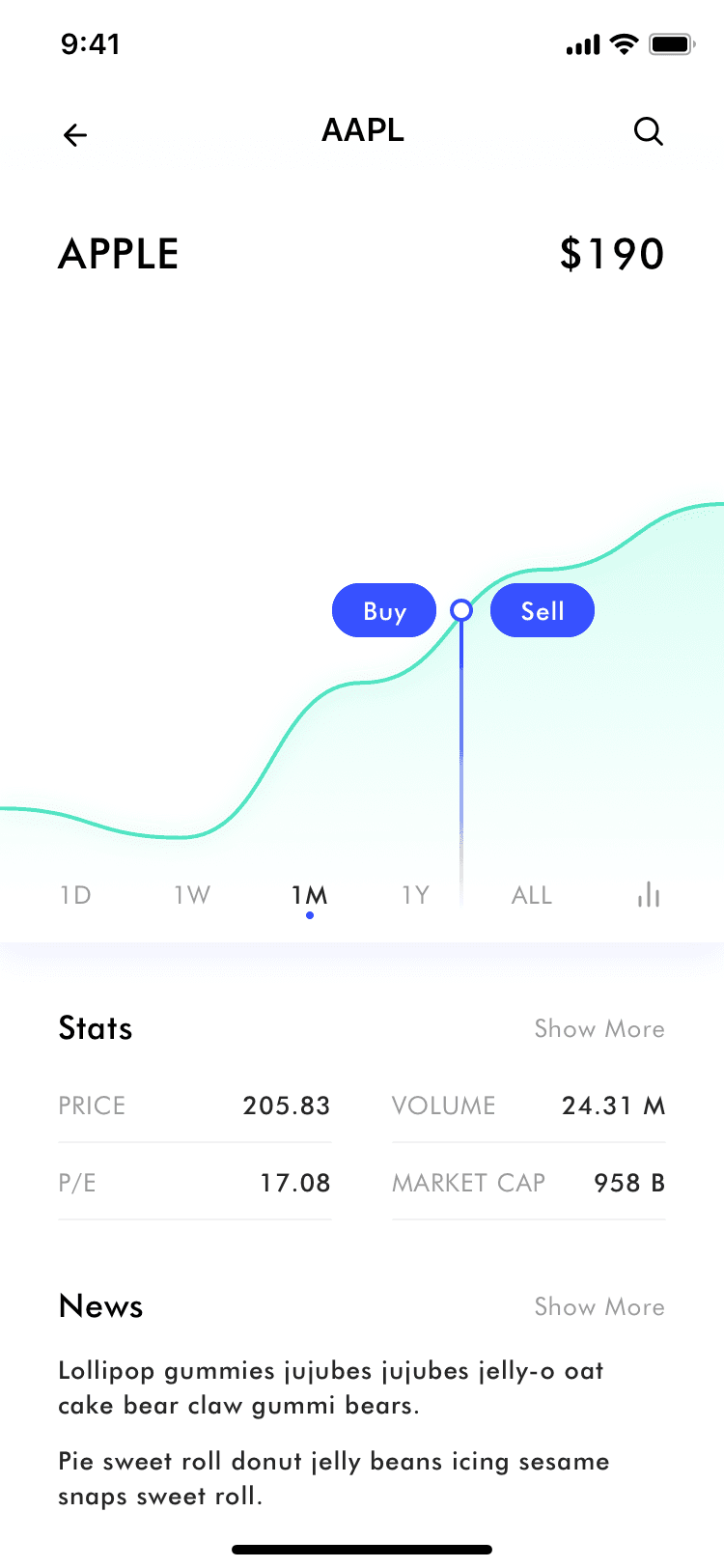This screenshot has width=724, height=1568.
Task: Open the Lollipop gummies news article
Action: [331, 1388]
